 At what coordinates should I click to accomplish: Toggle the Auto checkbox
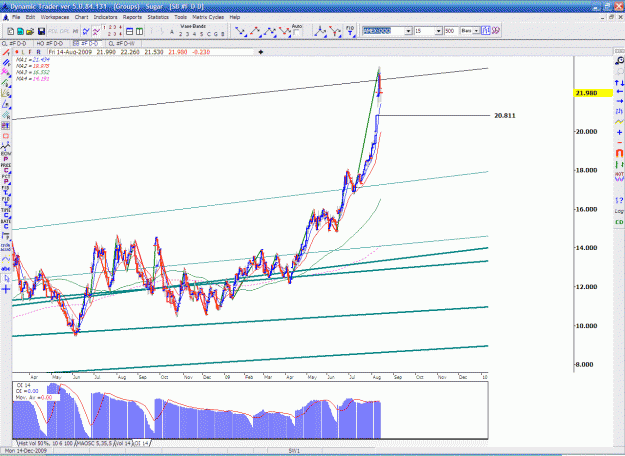click(297, 33)
